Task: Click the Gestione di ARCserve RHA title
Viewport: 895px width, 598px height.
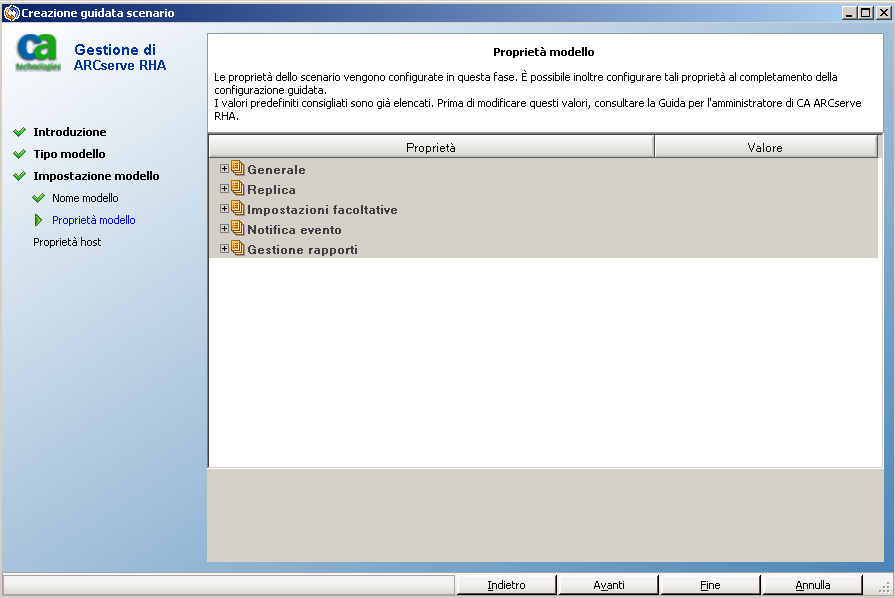Action: click(120, 58)
